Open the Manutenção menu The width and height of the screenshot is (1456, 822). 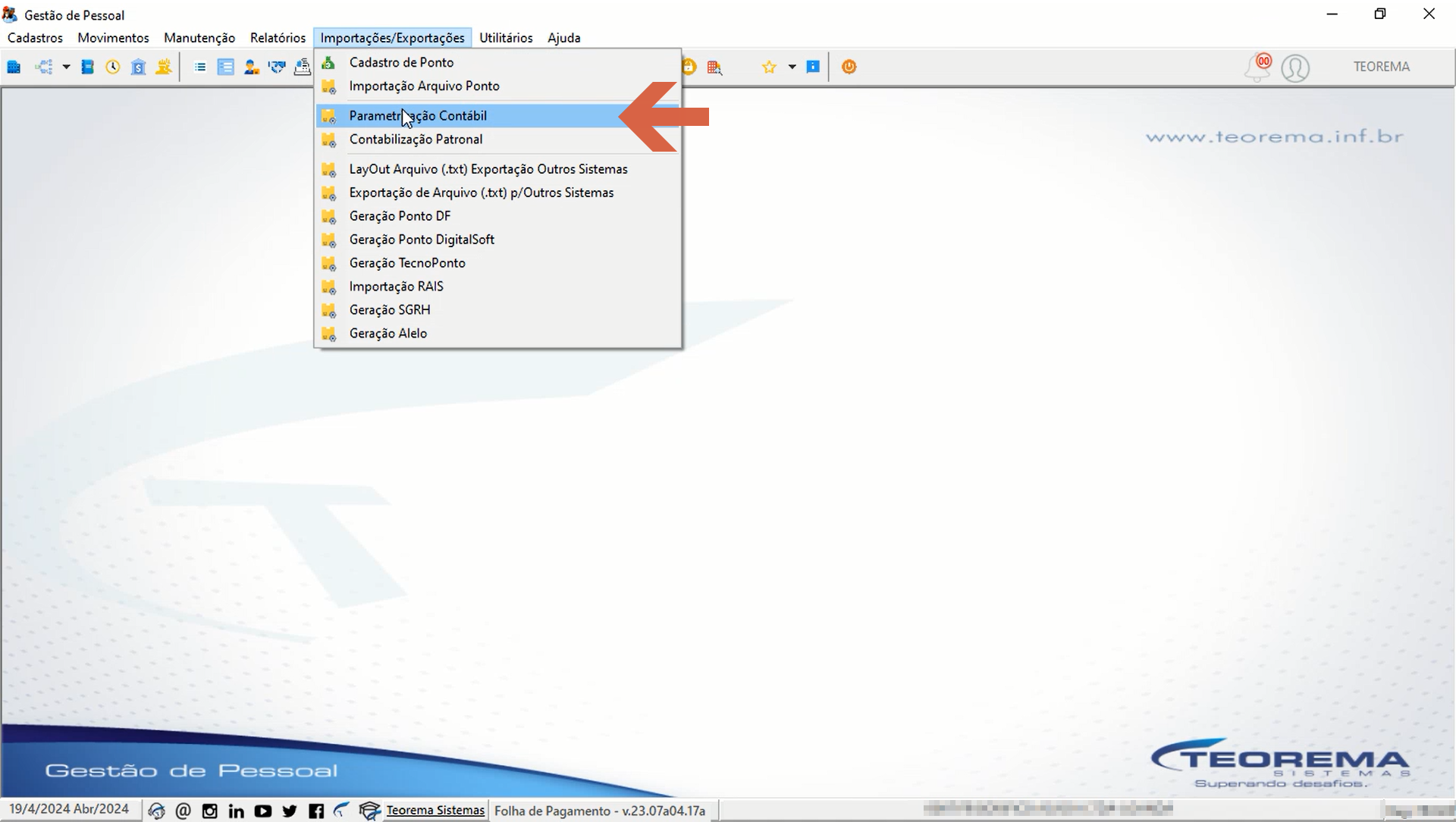199,38
